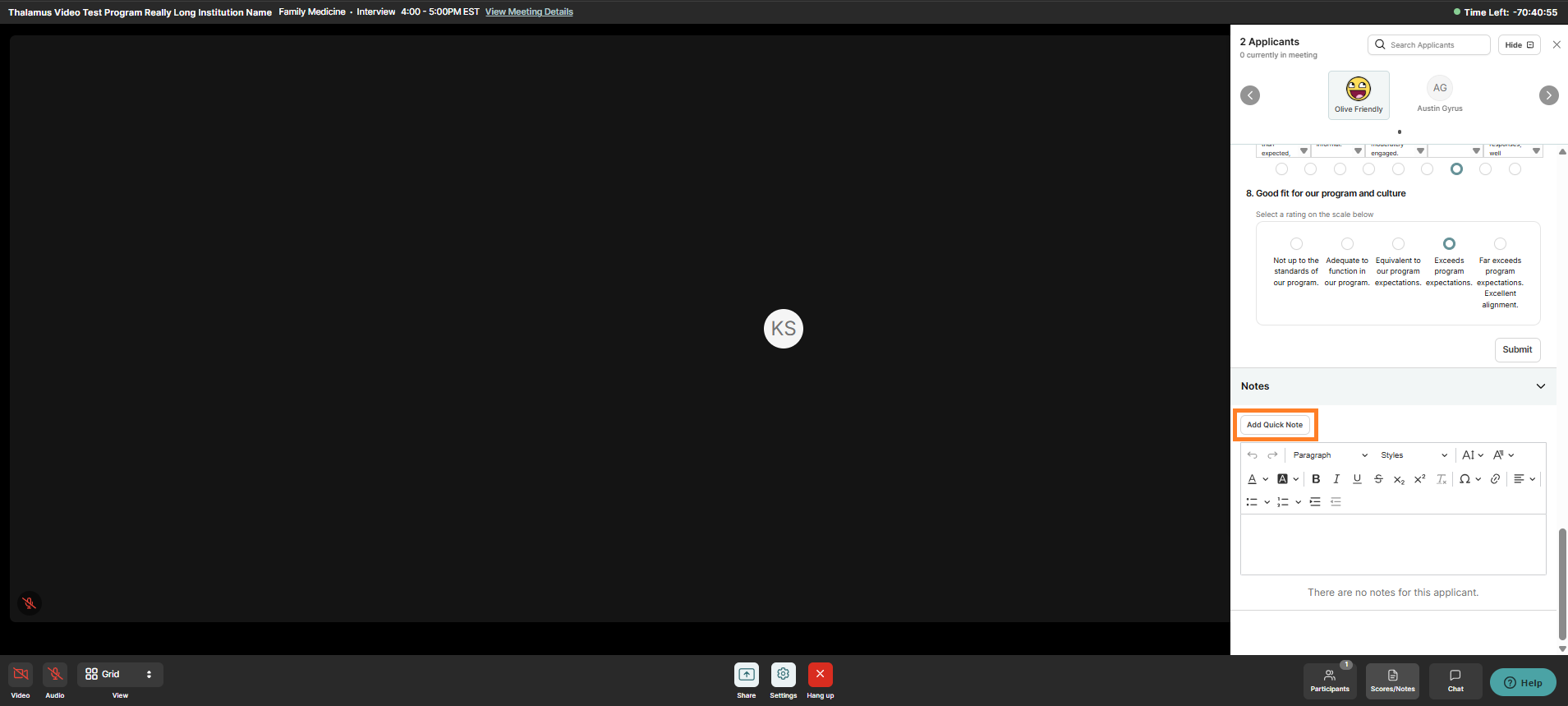Unmute the microphone with the Audio button

[x=55, y=674]
